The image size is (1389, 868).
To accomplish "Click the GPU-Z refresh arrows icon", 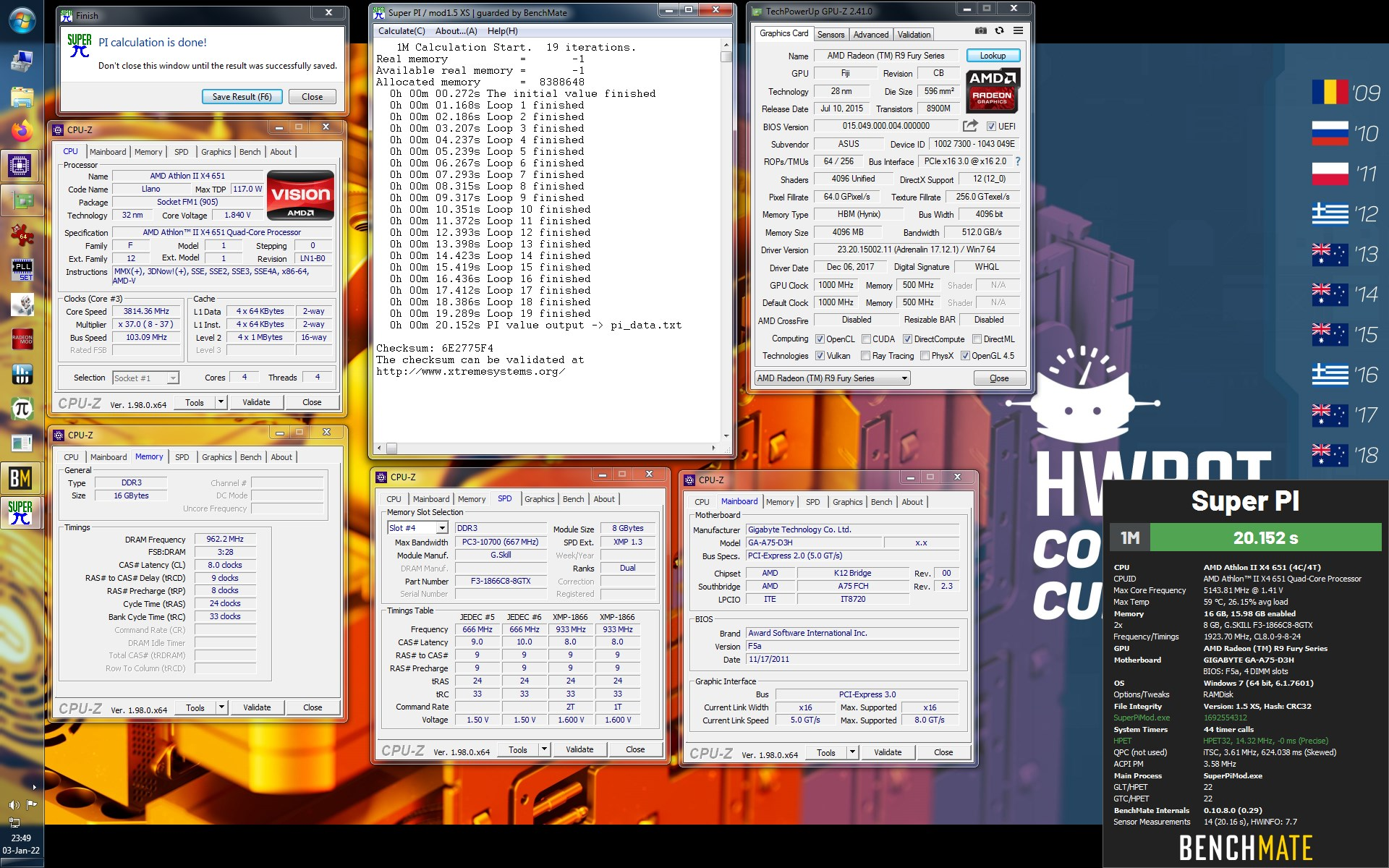I will pos(999,30).
